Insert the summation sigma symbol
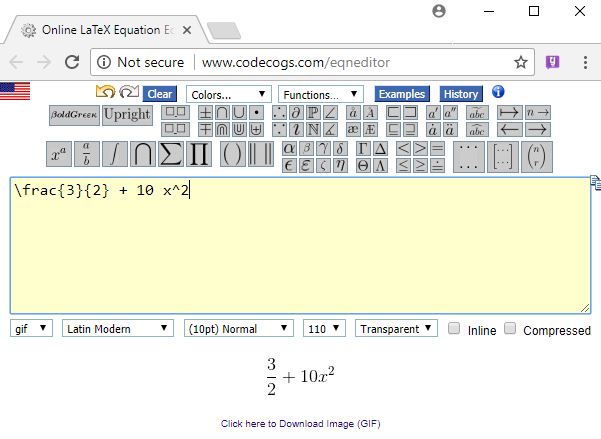Viewport: 601px width, 439px height. coord(171,155)
